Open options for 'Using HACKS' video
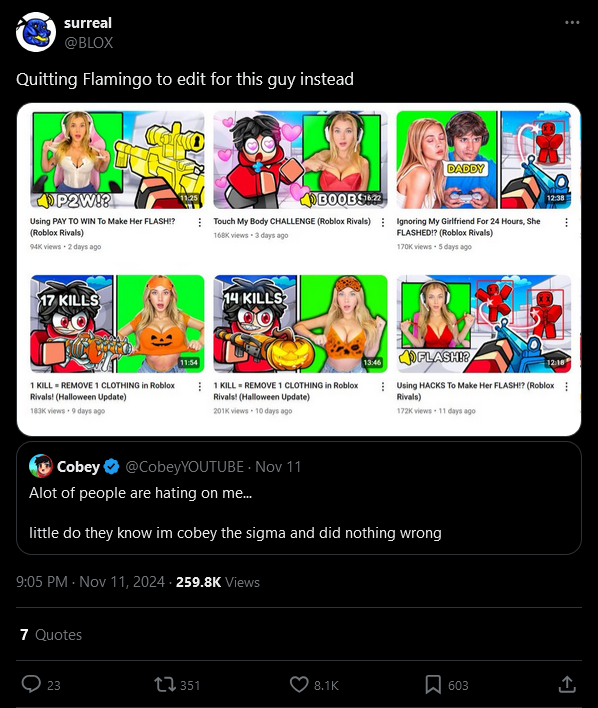The image size is (598, 708). [x=566, y=386]
